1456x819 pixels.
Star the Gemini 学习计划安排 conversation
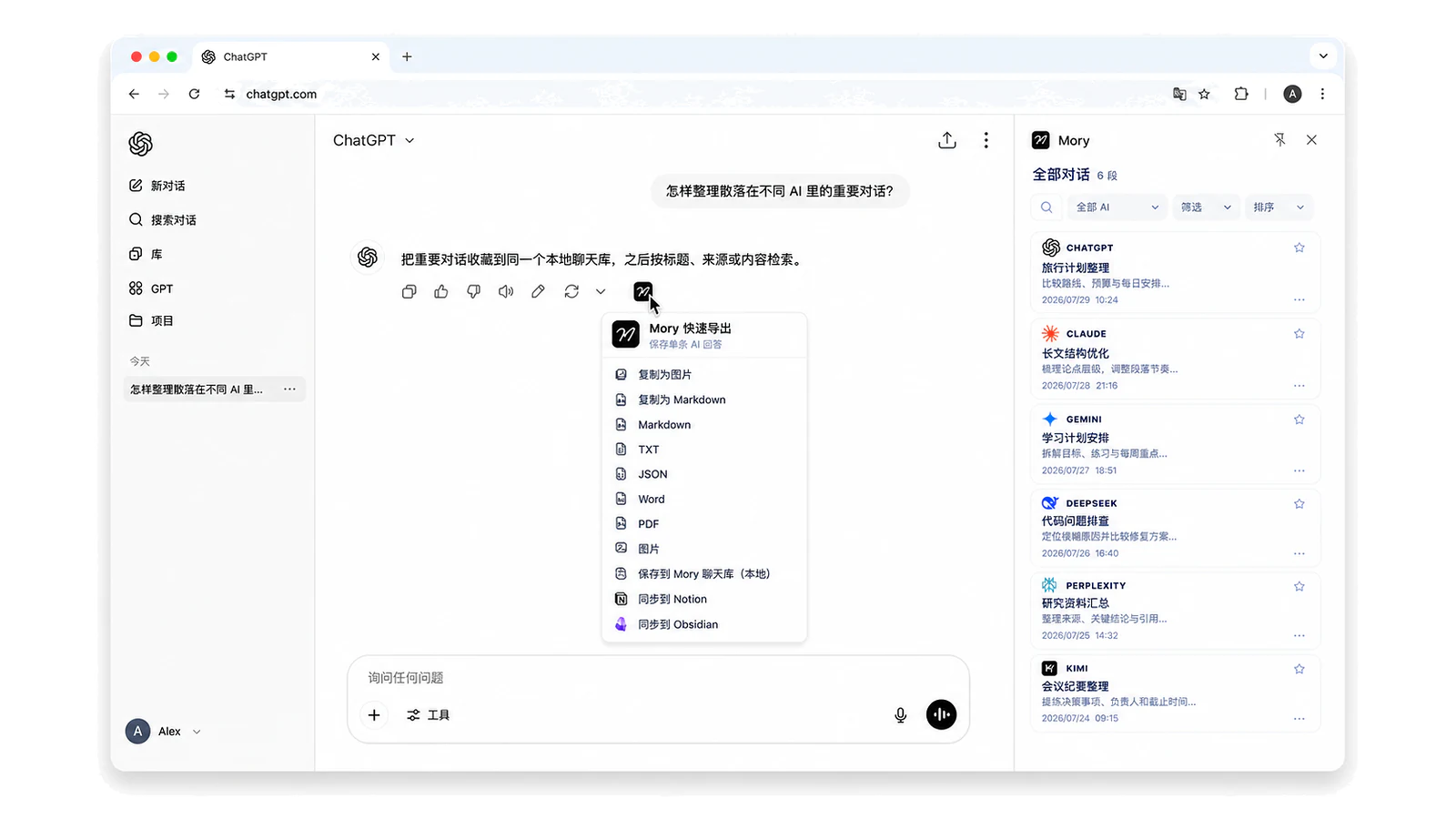click(1299, 420)
